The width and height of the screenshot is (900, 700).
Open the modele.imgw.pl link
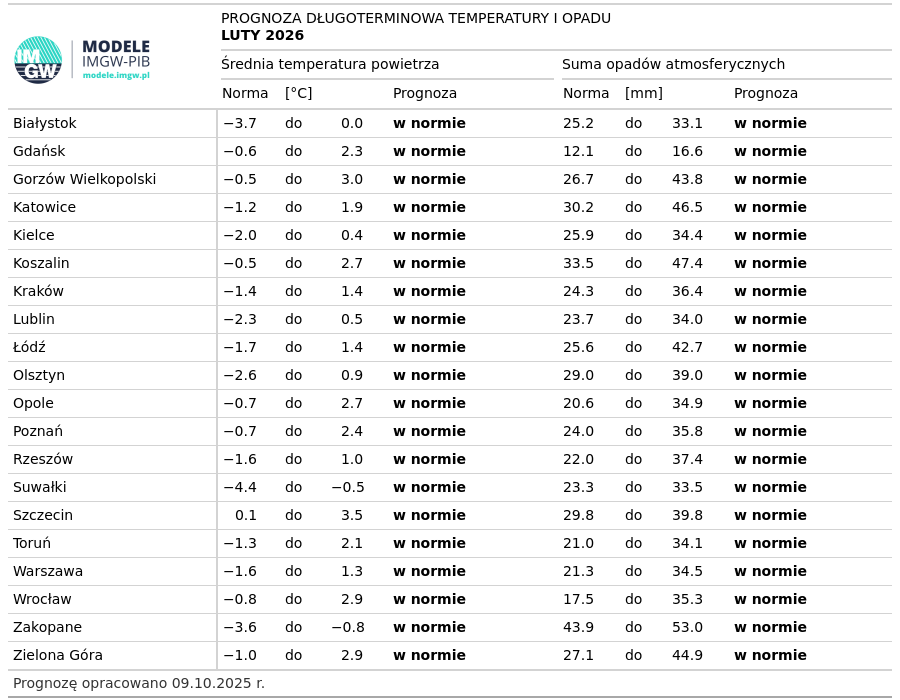click(116, 76)
